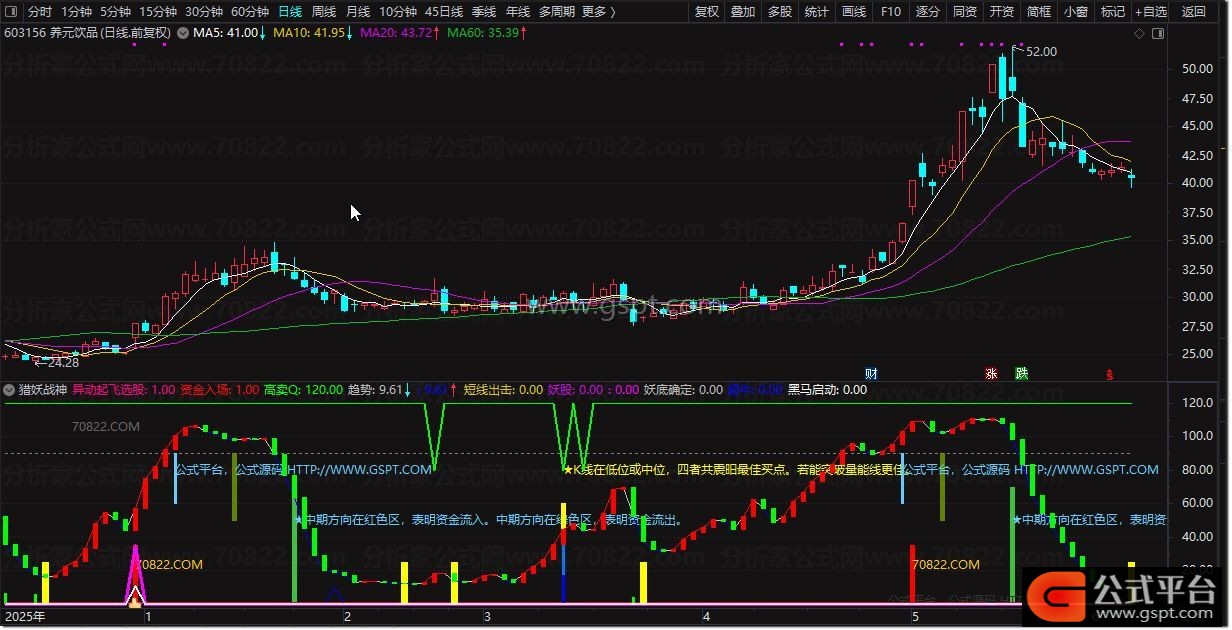Click the settings circle next to 日线,前复权
This screenshot has height=630, width=1232.
[x=181, y=33]
